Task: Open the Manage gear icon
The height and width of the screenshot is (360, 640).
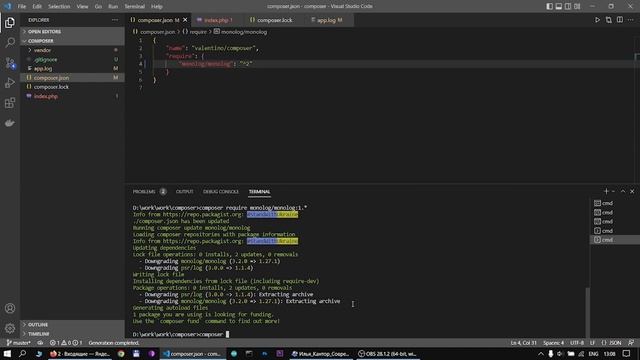Action: [10, 328]
